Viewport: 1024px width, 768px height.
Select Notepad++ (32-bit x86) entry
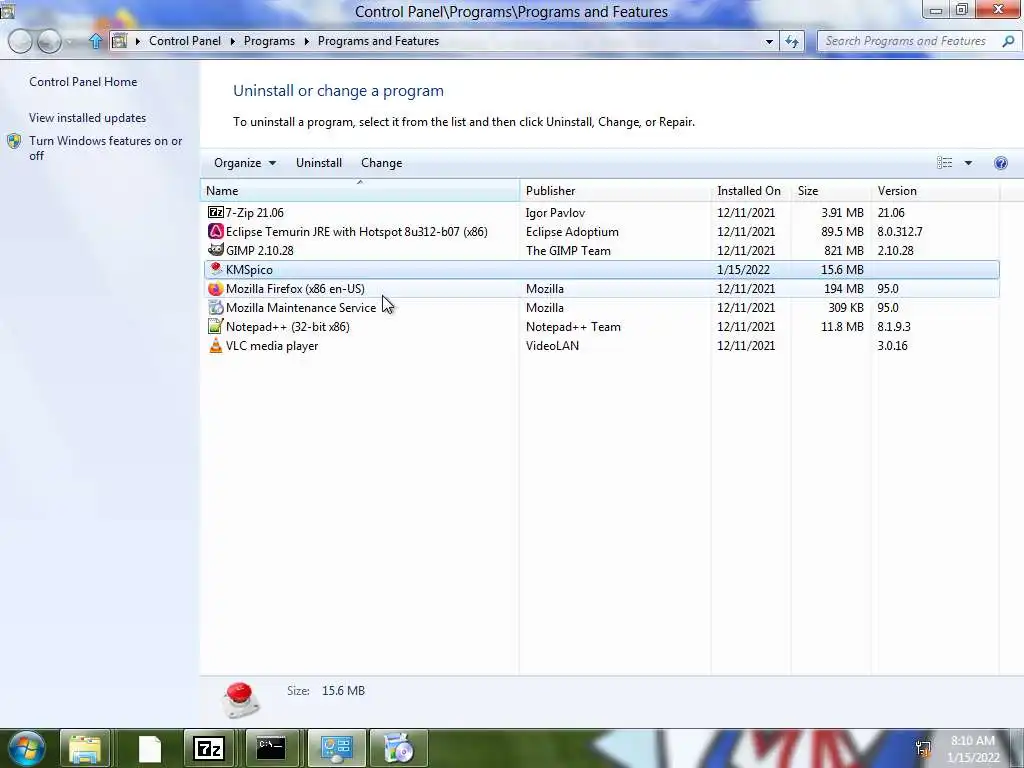[287, 326]
